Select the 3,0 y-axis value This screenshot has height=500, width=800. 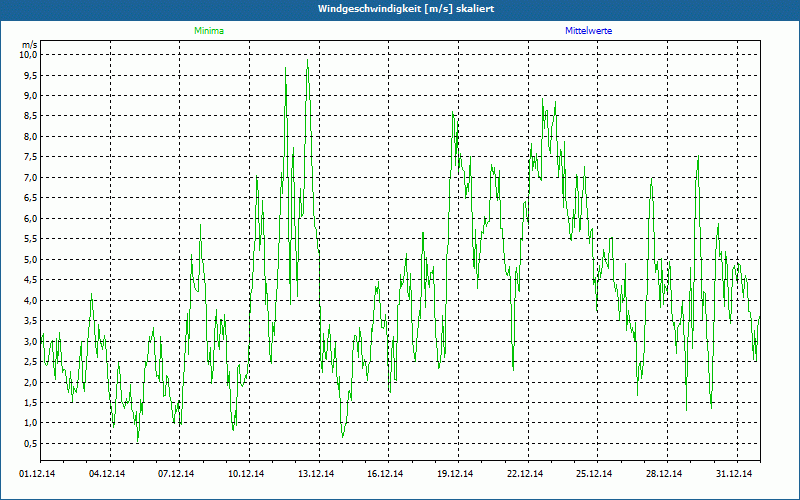tap(31, 341)
